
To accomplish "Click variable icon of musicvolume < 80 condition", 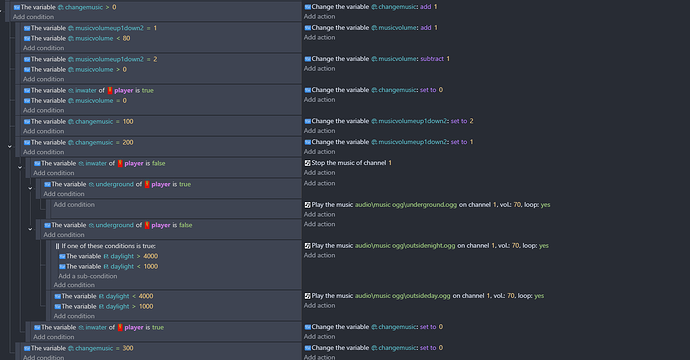I will [27, 39].
